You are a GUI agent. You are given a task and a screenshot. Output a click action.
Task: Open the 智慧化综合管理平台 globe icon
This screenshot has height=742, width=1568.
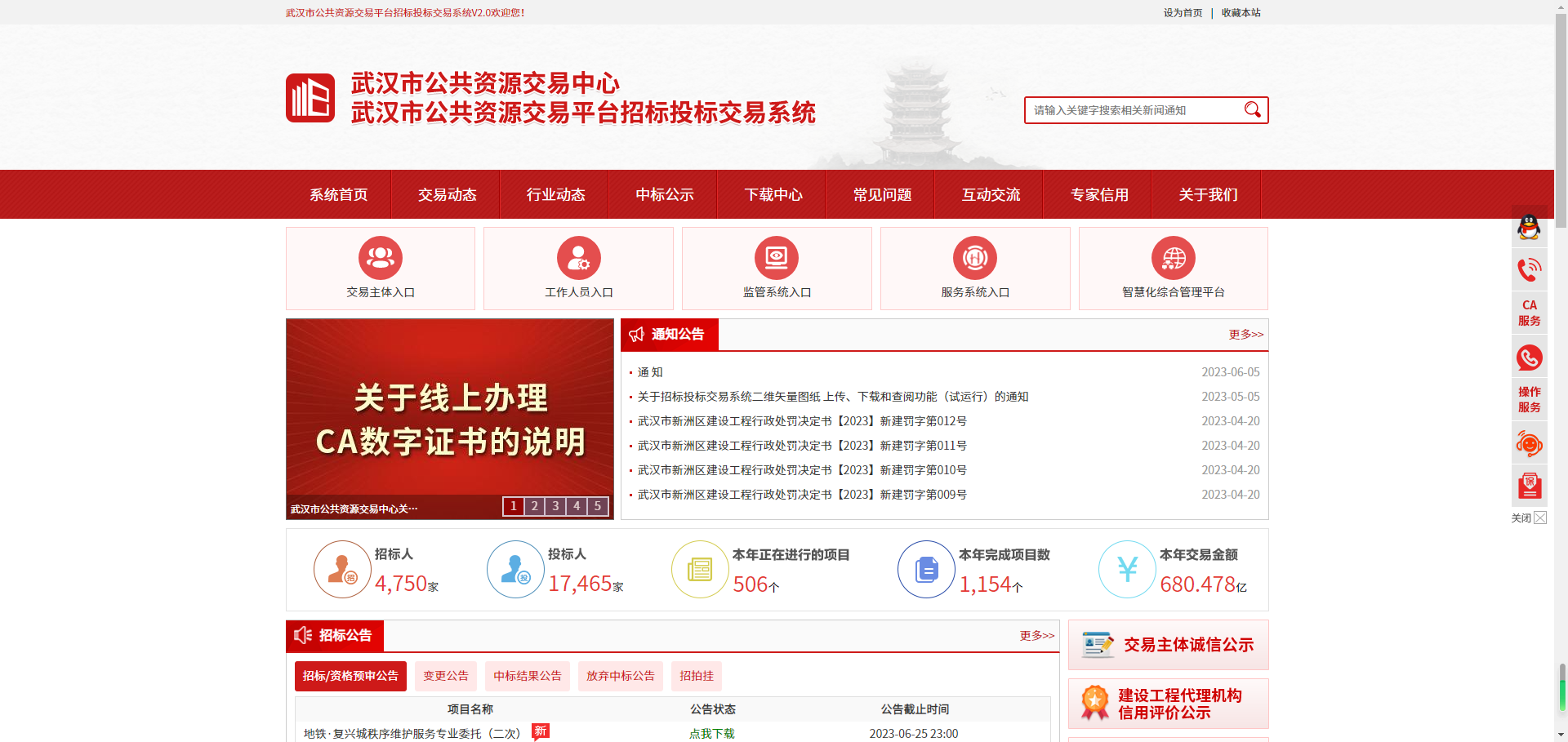(1174, 258)
